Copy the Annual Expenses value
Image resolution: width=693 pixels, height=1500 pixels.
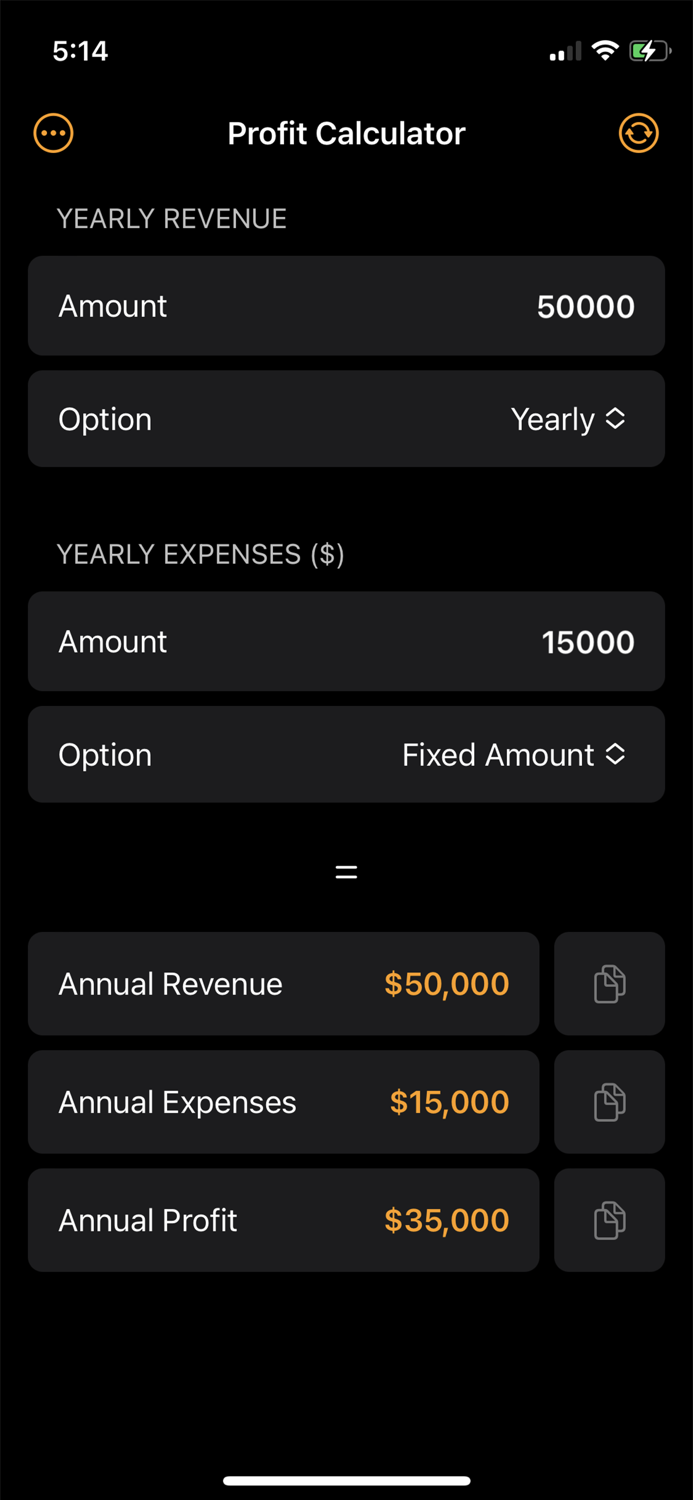pos(609,1101)
